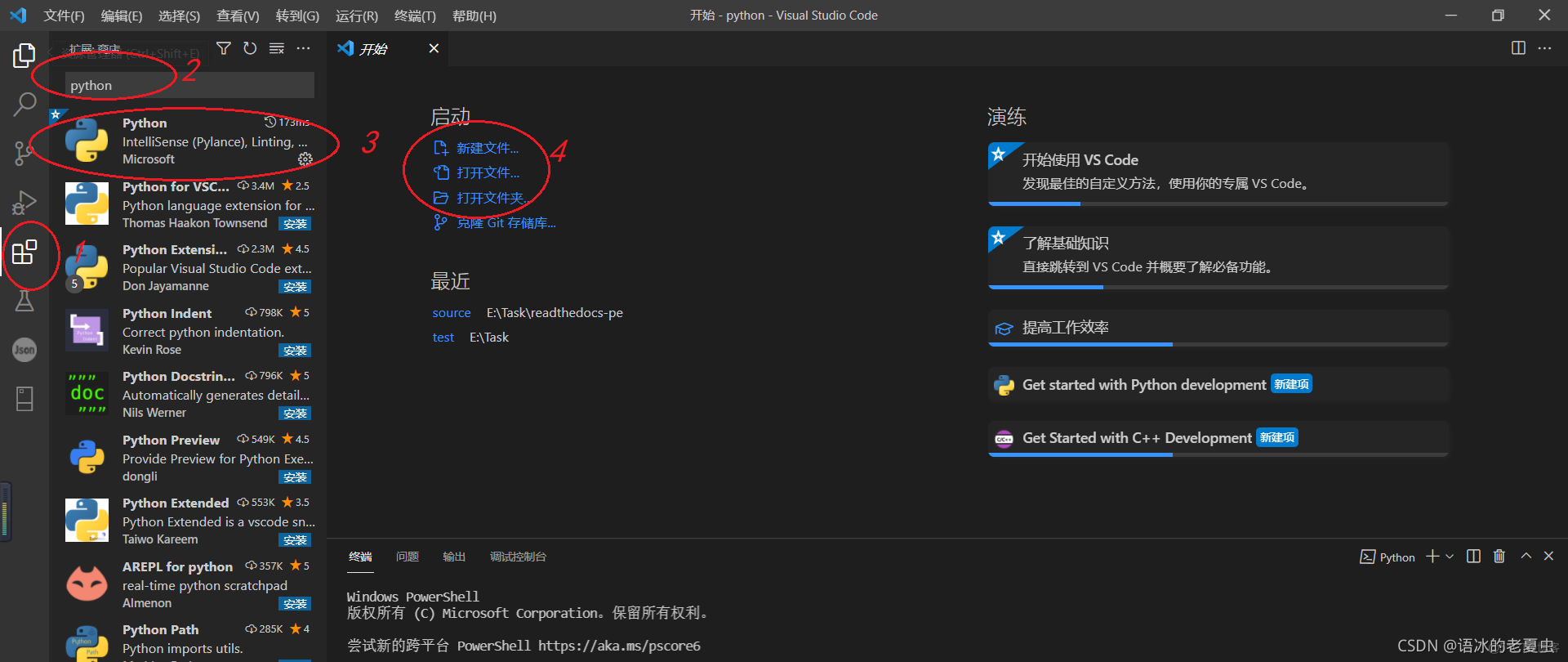Switch to the 输出 panel tab
The height and width of the screenshot is (662, 1568).
click(454, 557)
